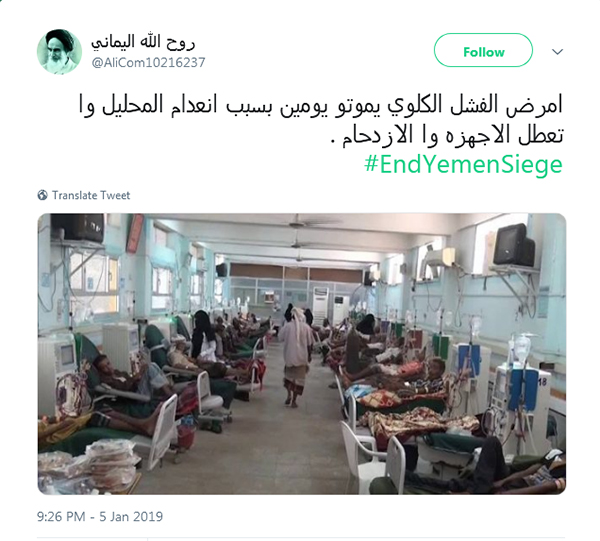The image size is (600, 541).
Task: Click the black TV above machine 18
Action: (x=513, y=246)
